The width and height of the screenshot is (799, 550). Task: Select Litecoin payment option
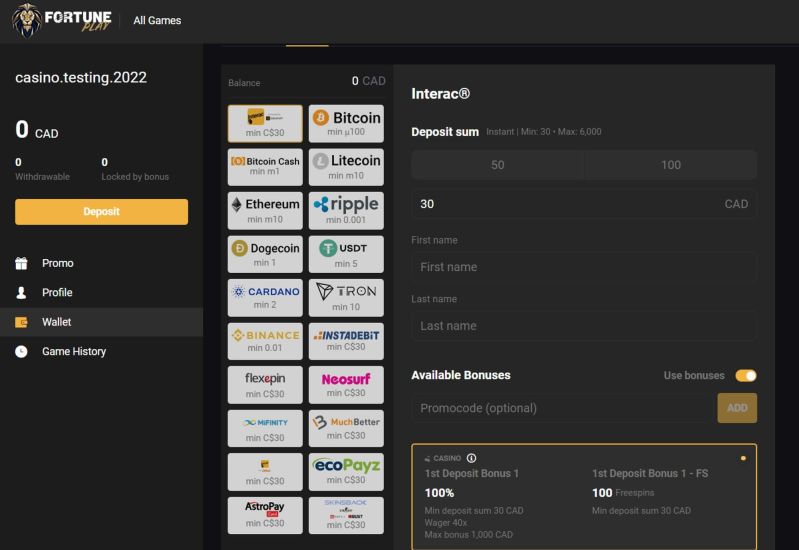tap(346, 167)
